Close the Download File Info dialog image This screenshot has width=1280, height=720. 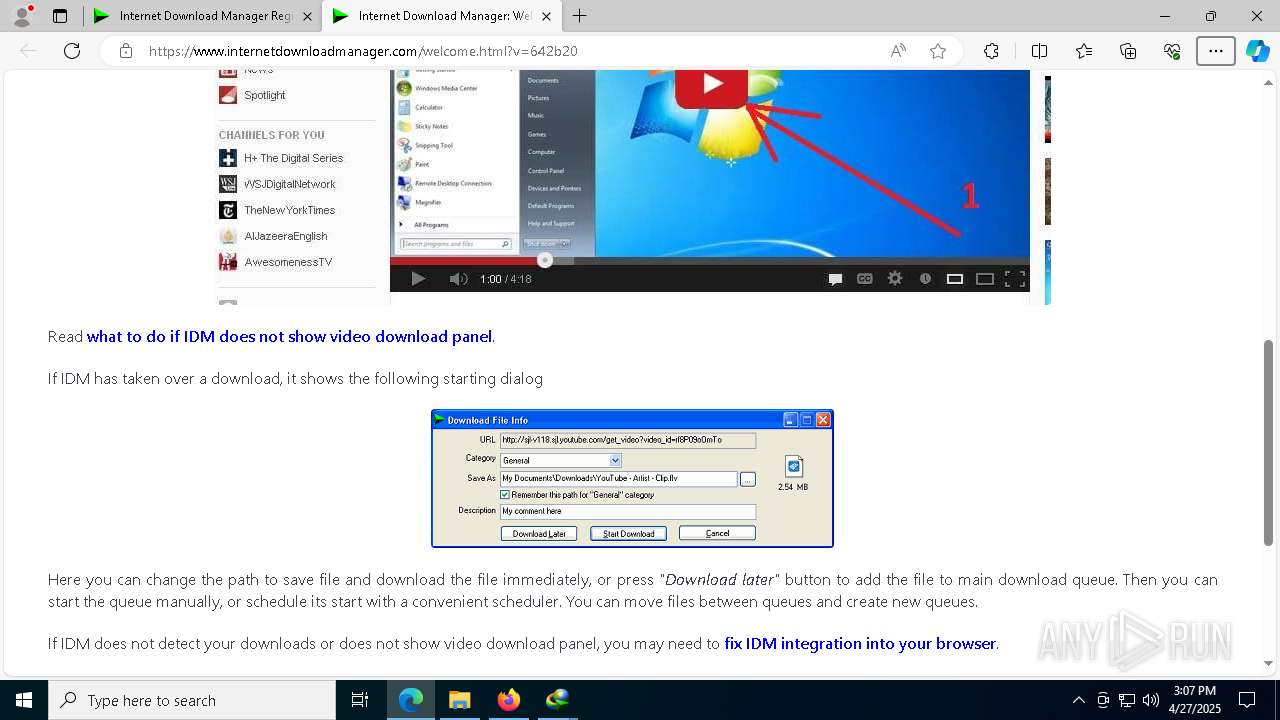click(x=823, y=420)
